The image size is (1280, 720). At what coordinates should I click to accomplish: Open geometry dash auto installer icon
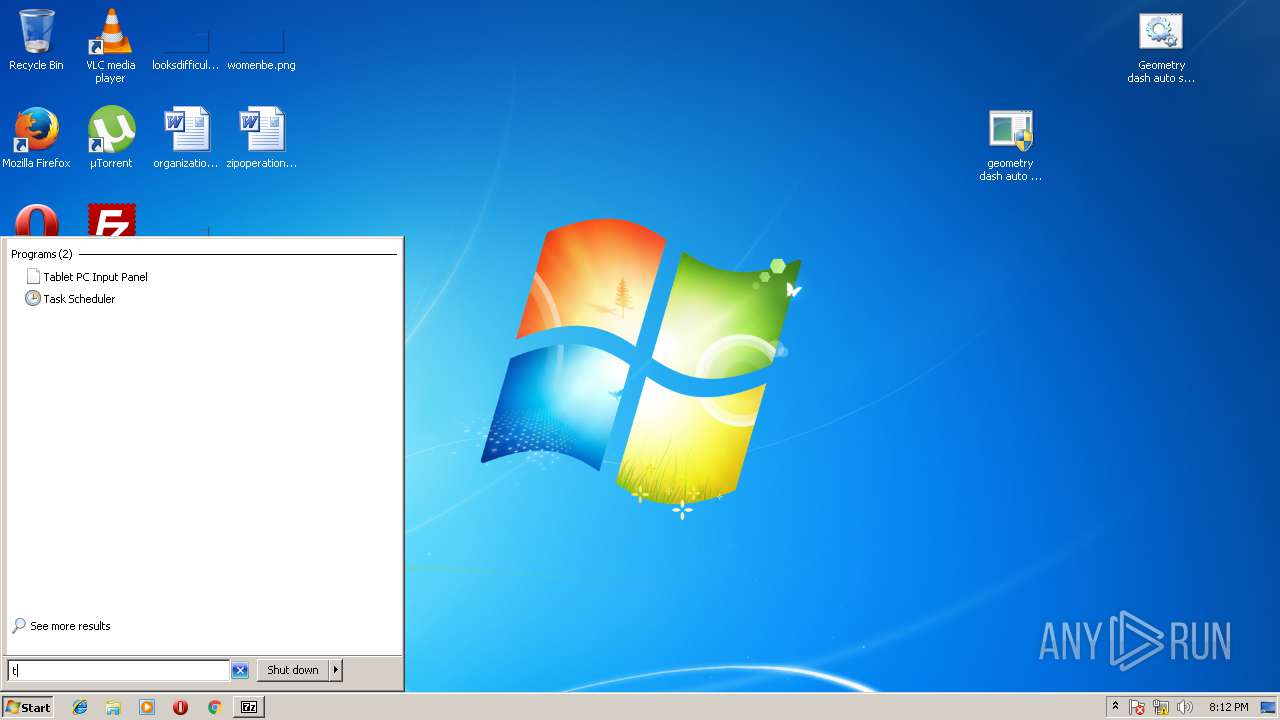[1010, 146]
